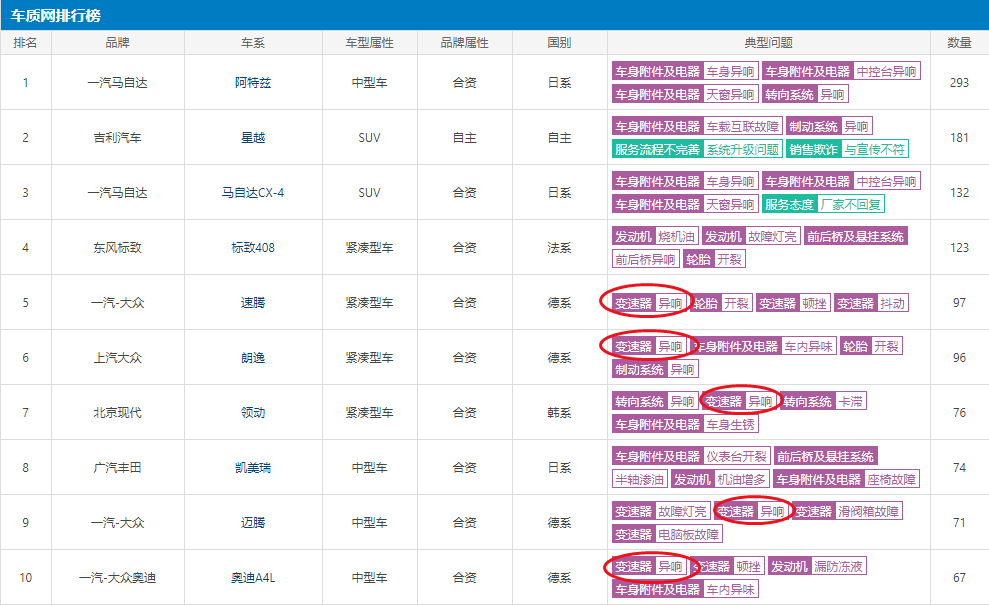
Task: Click the 数量 column header
Action: [x=959, y=43]
